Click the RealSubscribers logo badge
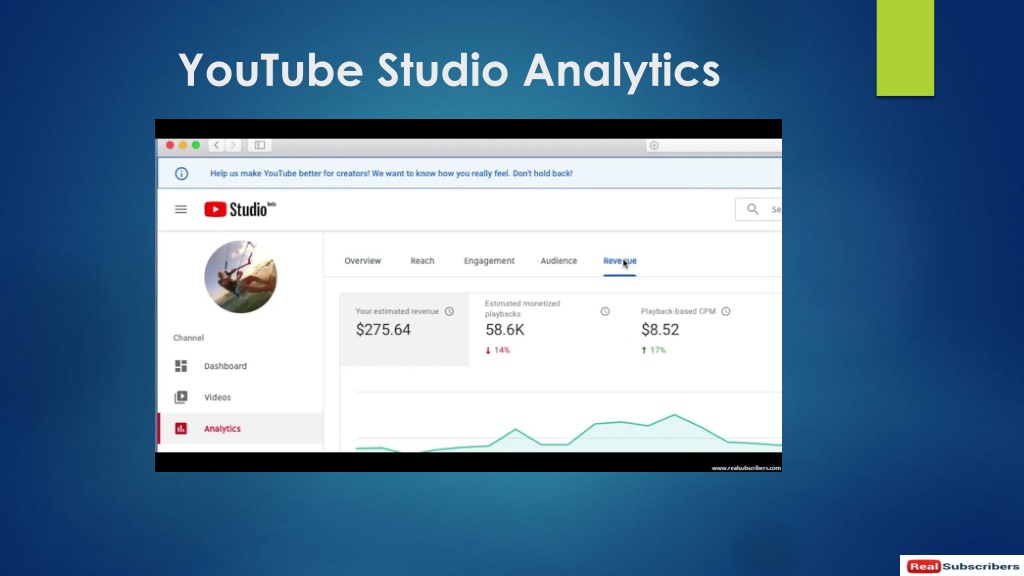The image size is (1024, 576). (962, 566)
